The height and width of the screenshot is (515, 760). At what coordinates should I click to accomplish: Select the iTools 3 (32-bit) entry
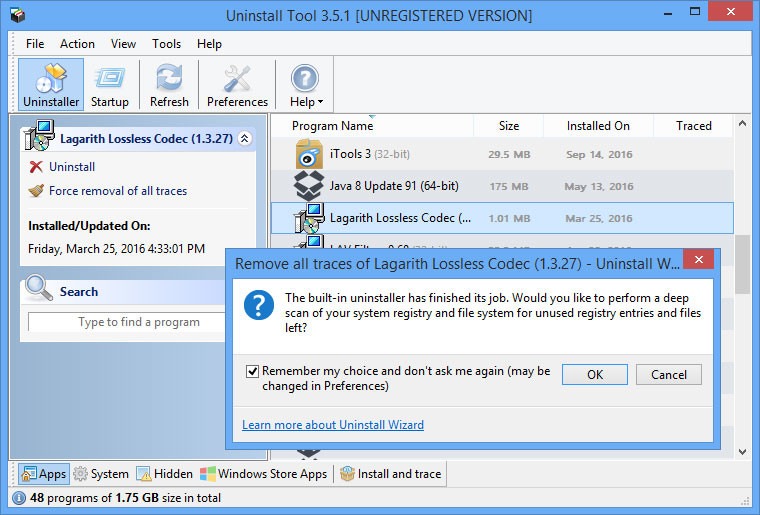[x=502, y=154]
